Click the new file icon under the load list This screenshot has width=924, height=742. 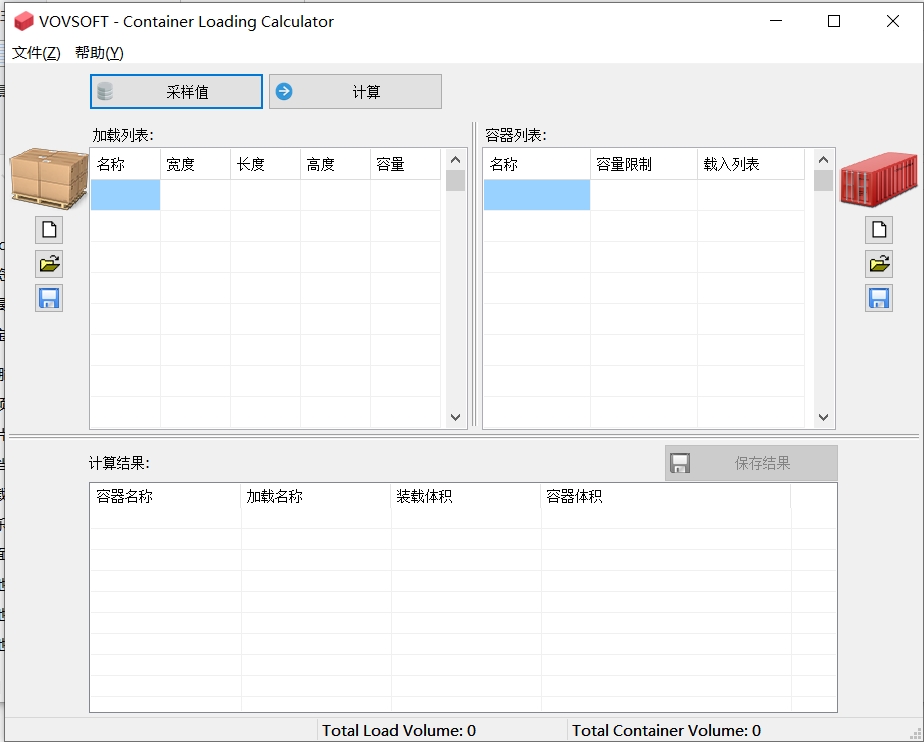point(49,230)
